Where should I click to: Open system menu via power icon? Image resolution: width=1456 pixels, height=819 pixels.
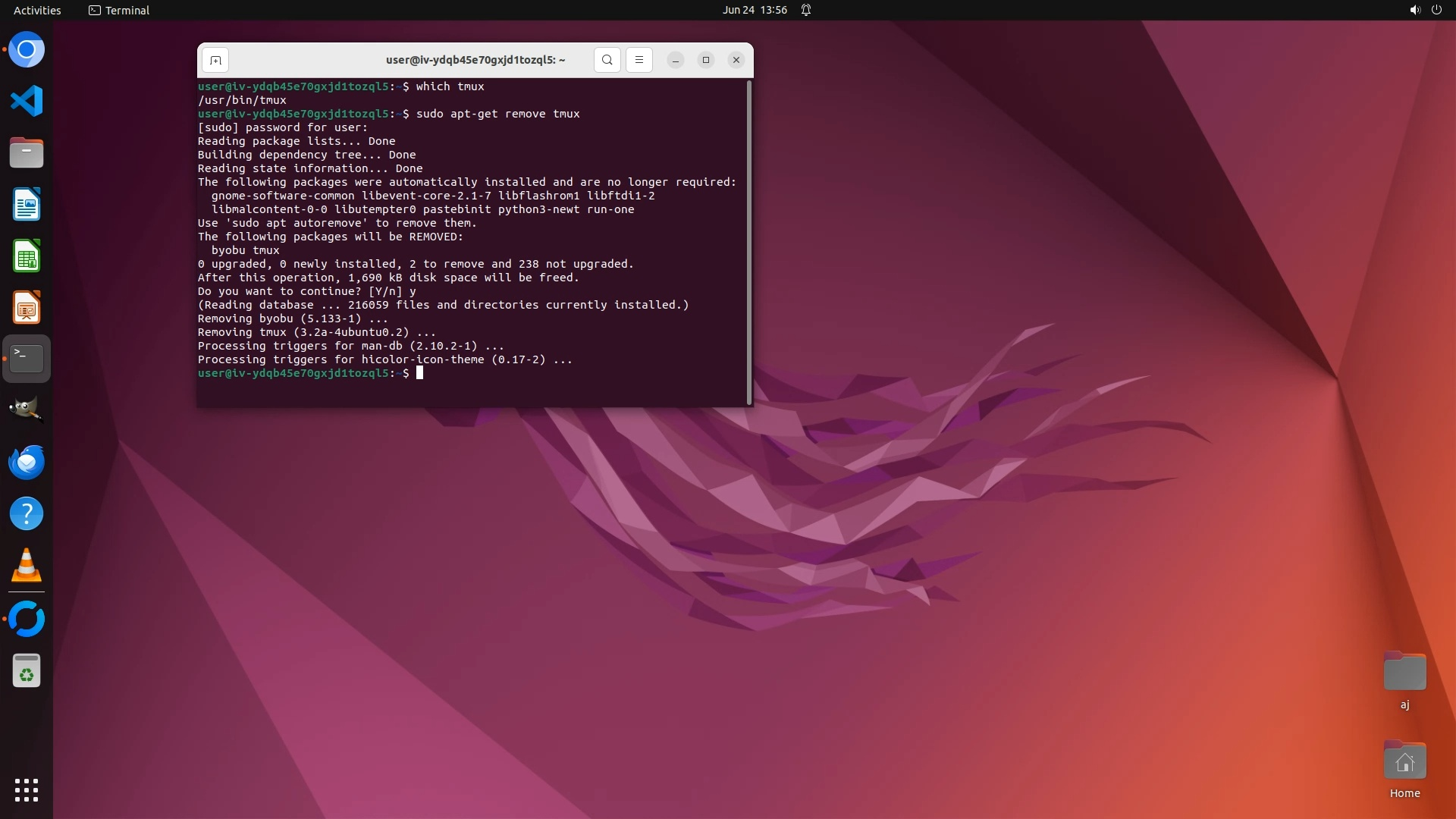[1436, 10]
